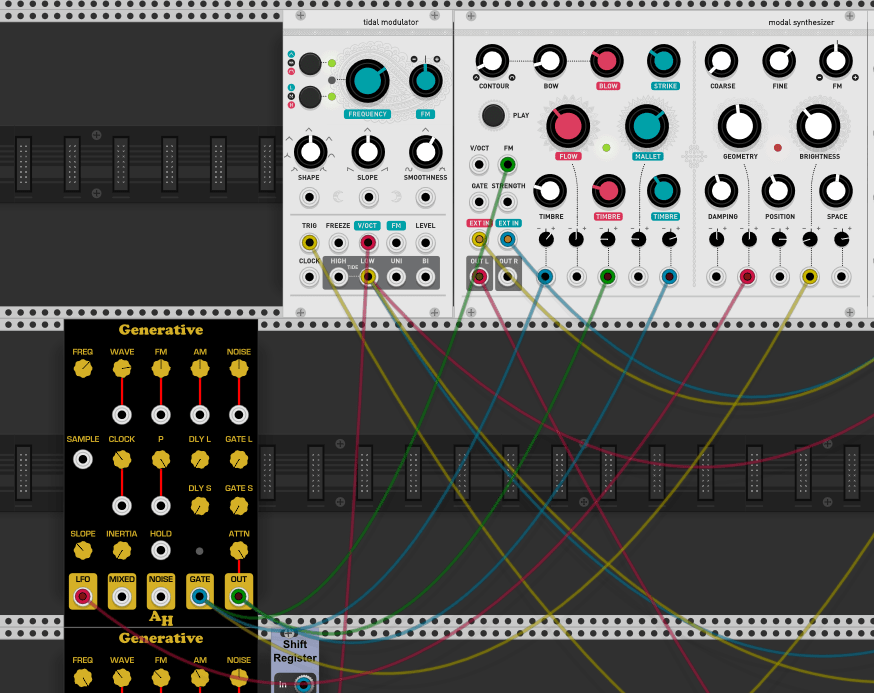Image resolution: width=874 pixels, height=693 pixels.
Task: Click the large FREQUENCY knob on tidal modulator
Action: tap(367, 81)
